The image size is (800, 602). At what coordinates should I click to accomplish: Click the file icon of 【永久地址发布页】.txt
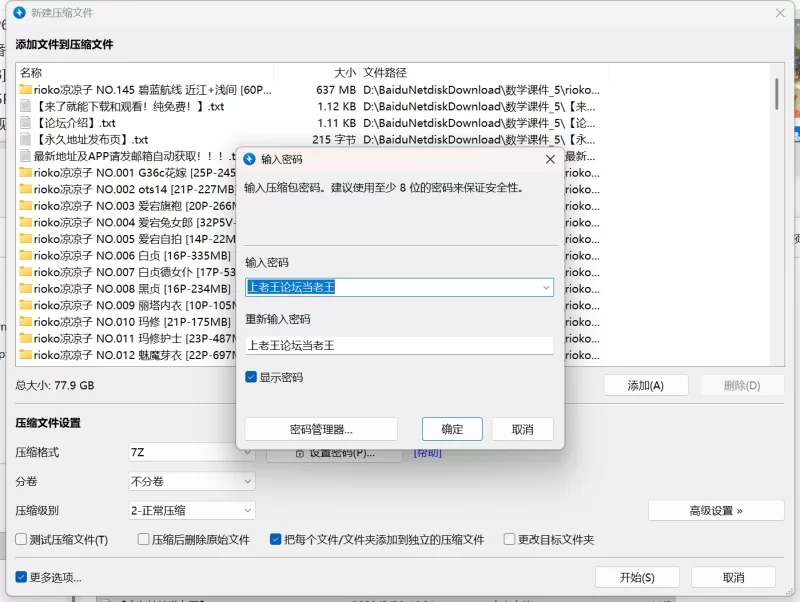pos(25,140)
